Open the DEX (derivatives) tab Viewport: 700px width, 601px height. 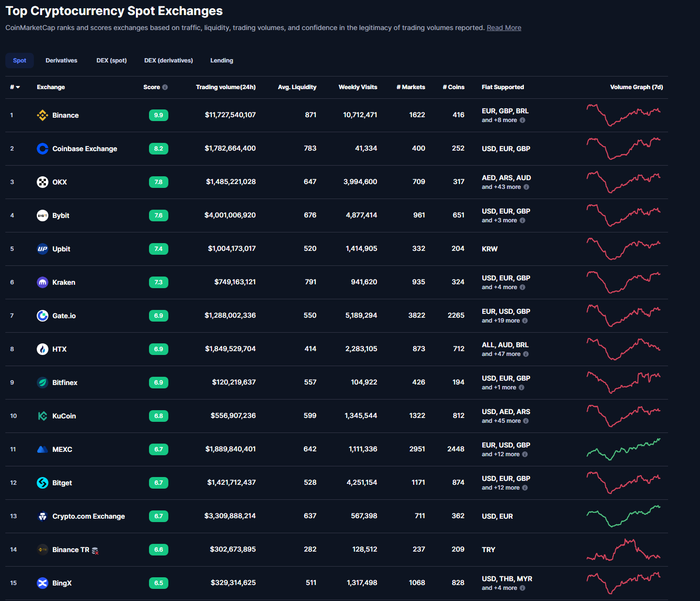coord(168,60)
